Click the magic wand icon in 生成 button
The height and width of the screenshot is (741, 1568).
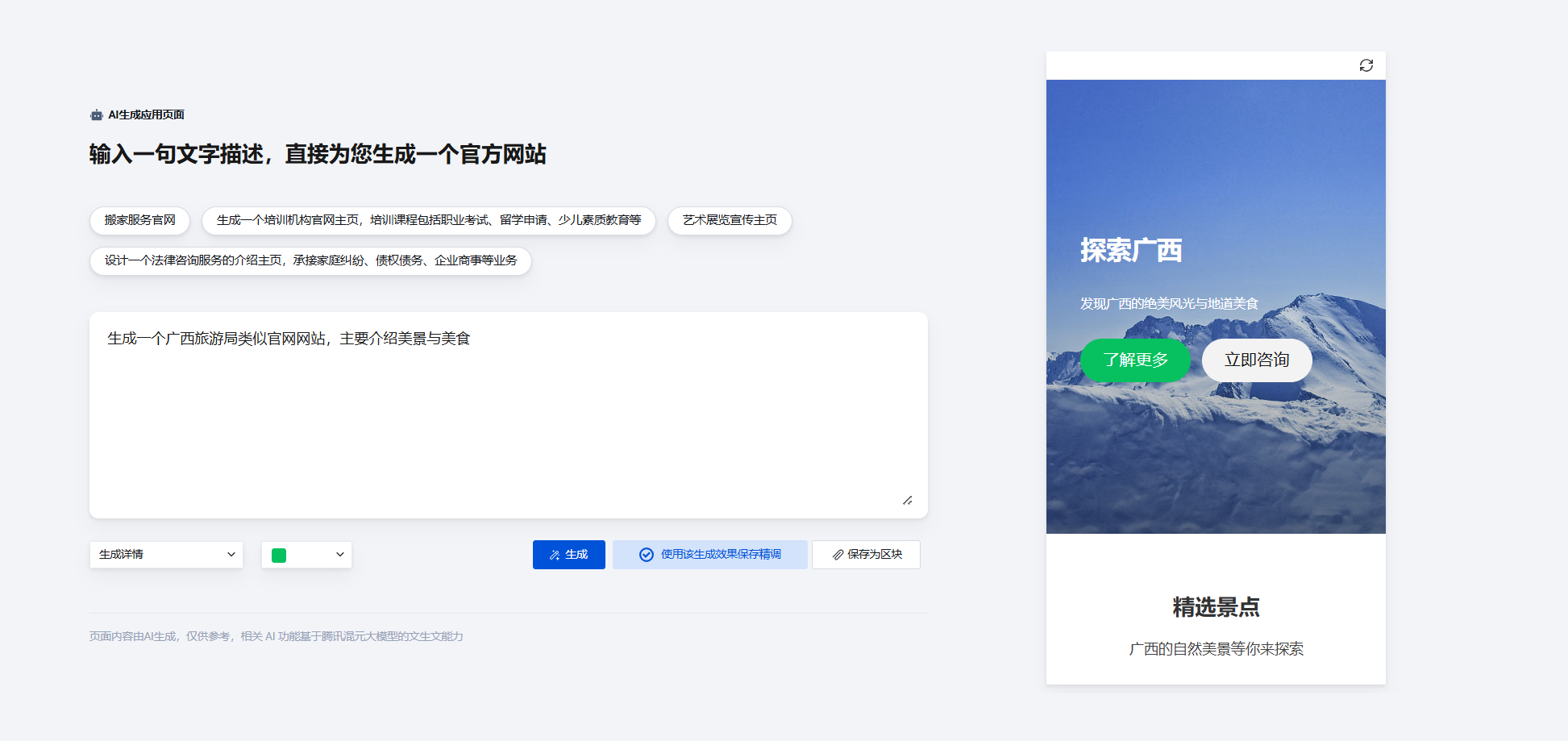tap(555, 555)
